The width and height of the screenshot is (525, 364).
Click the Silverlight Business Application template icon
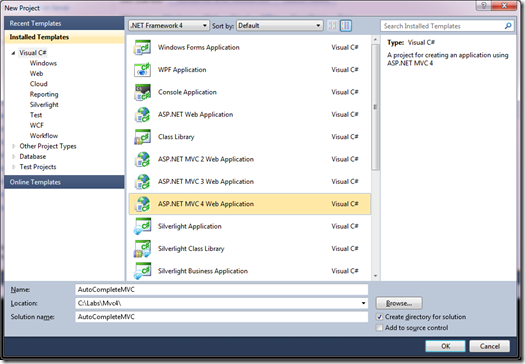point(142,271)
